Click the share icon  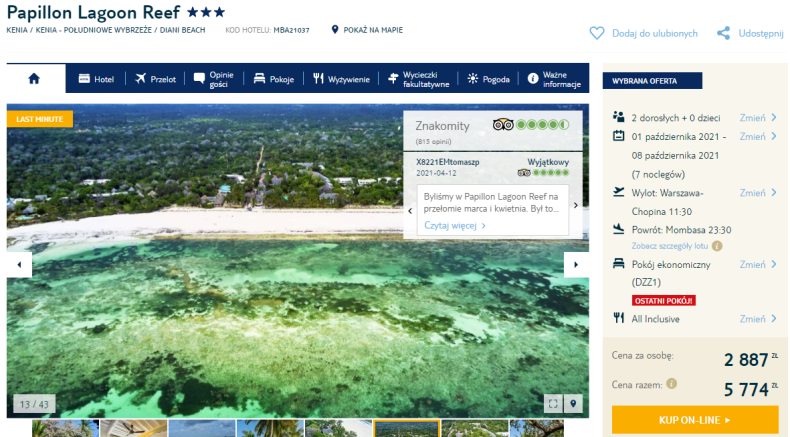(x=723, y=33)
